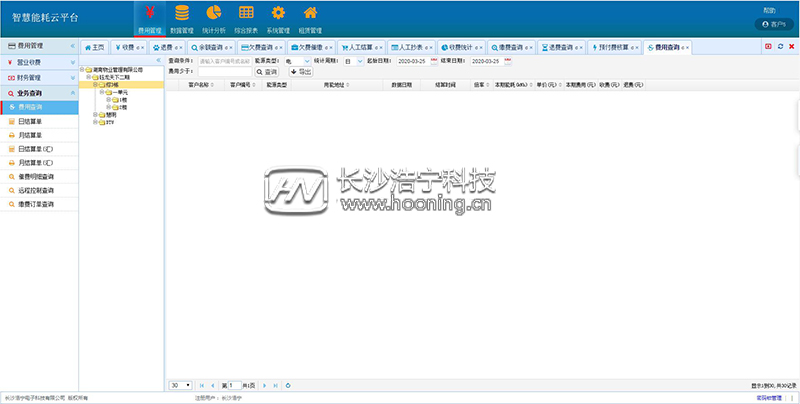Expand the 营业收费 sidebar section
Screen dimensions: 800x404
click(x=38, y=62)
